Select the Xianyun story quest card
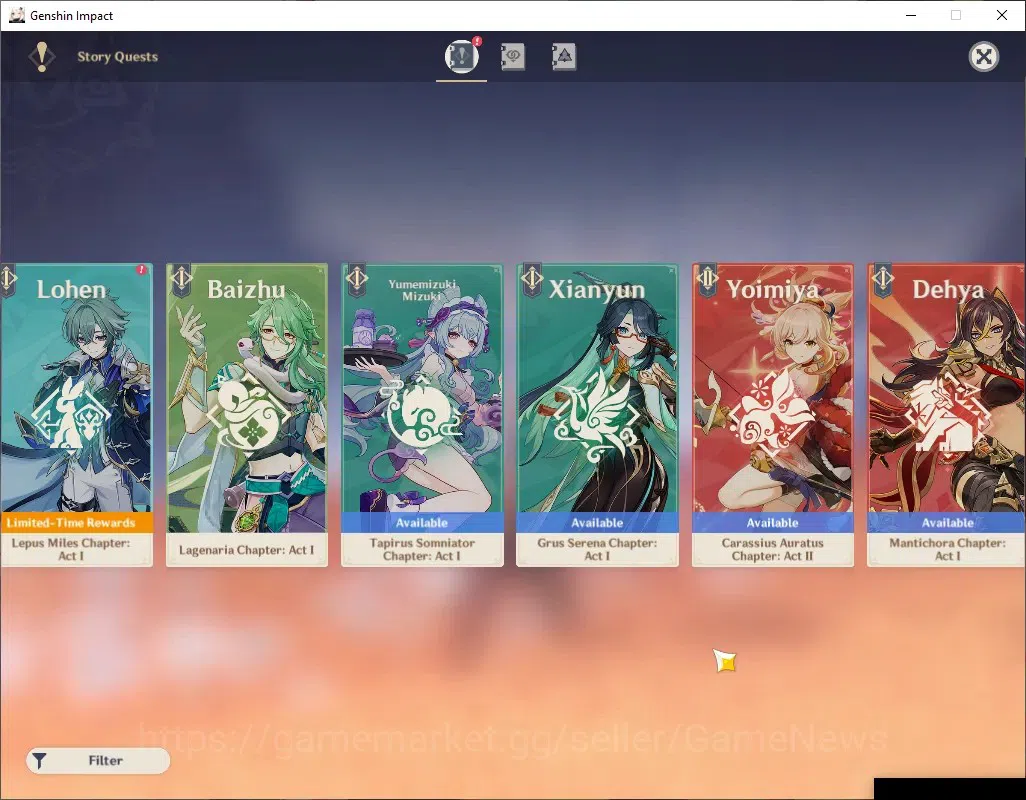The image size is (1026, 800). click(597, 415)
